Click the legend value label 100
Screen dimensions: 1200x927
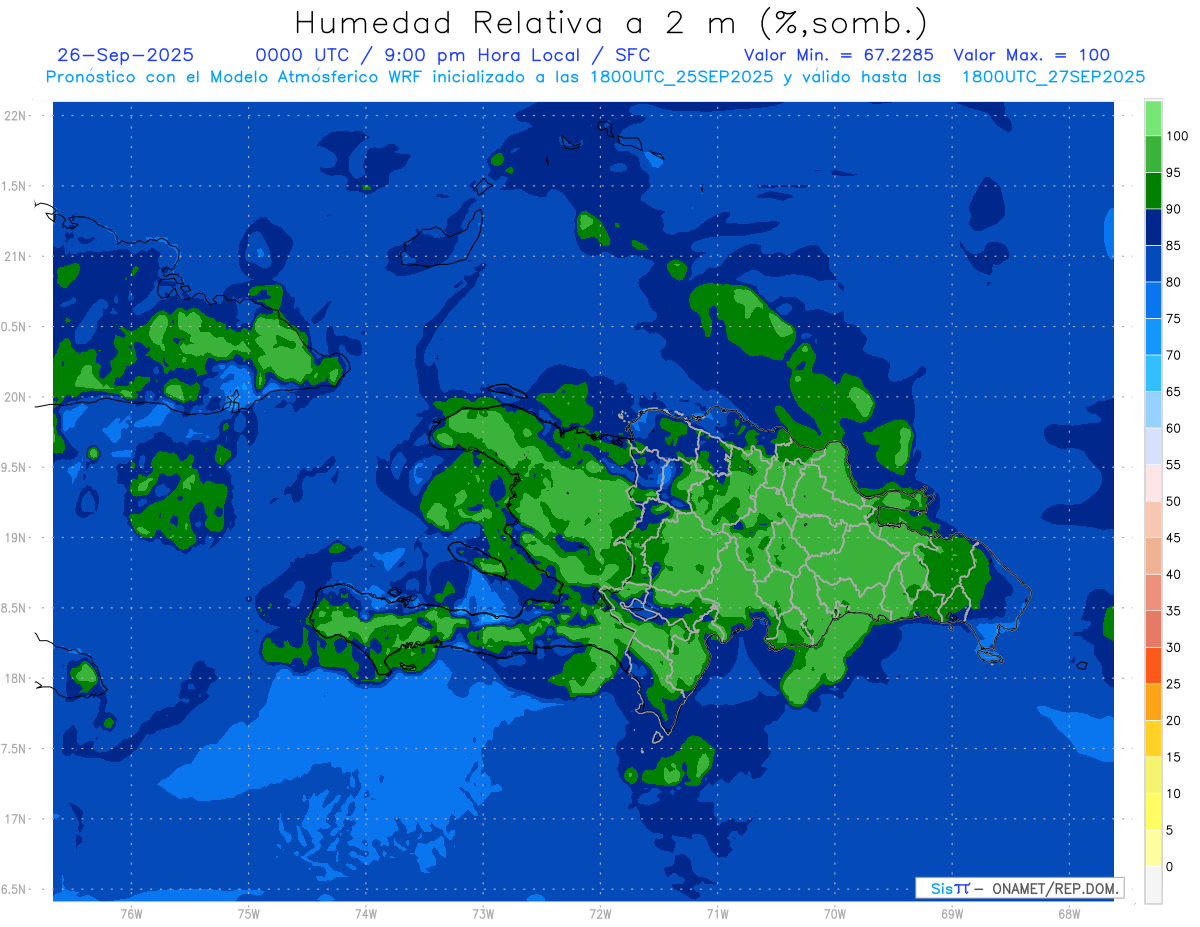[x=1176, y=136]
